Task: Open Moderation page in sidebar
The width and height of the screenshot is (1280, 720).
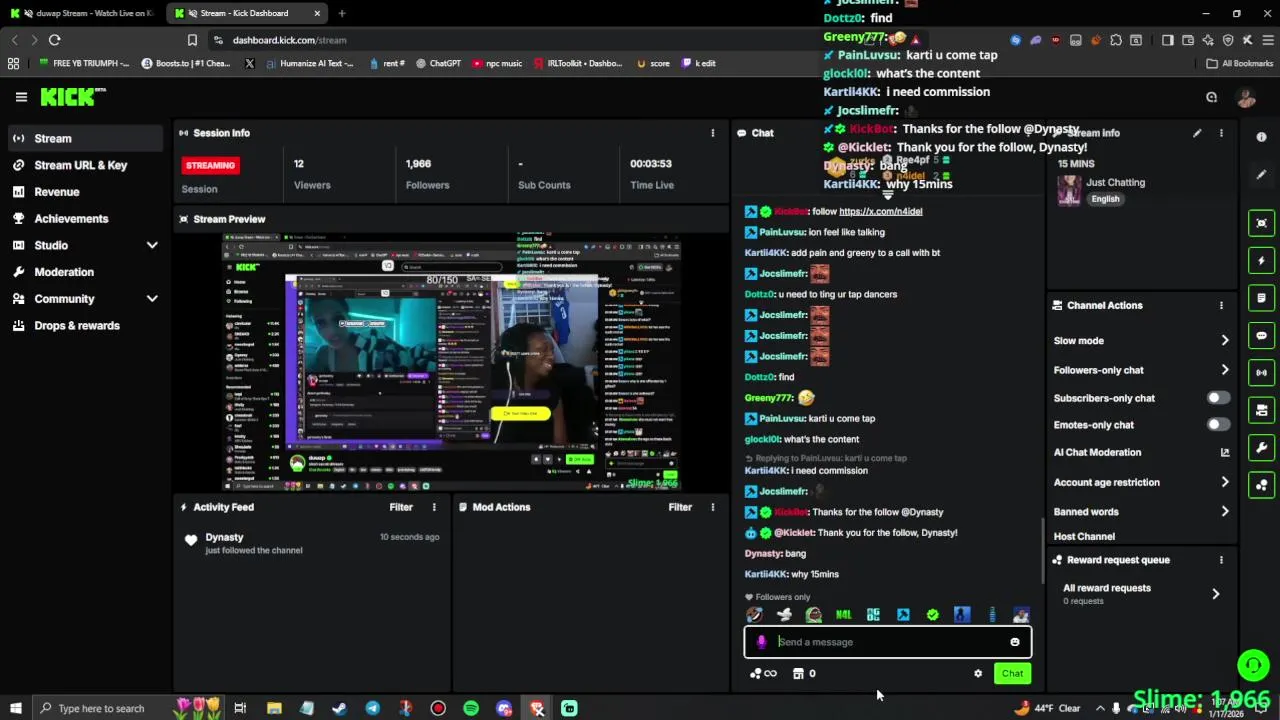Action: (84, 272)
